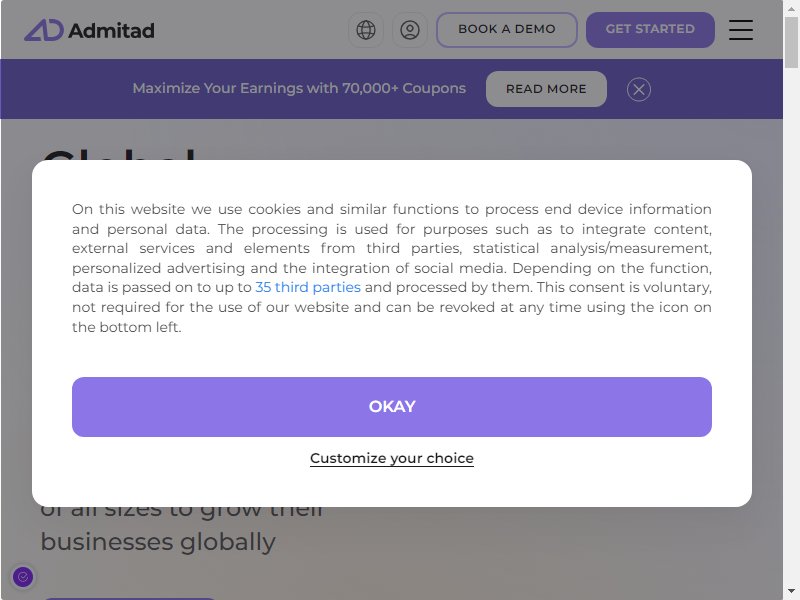Open Customize your choice link

pos(392,458)
